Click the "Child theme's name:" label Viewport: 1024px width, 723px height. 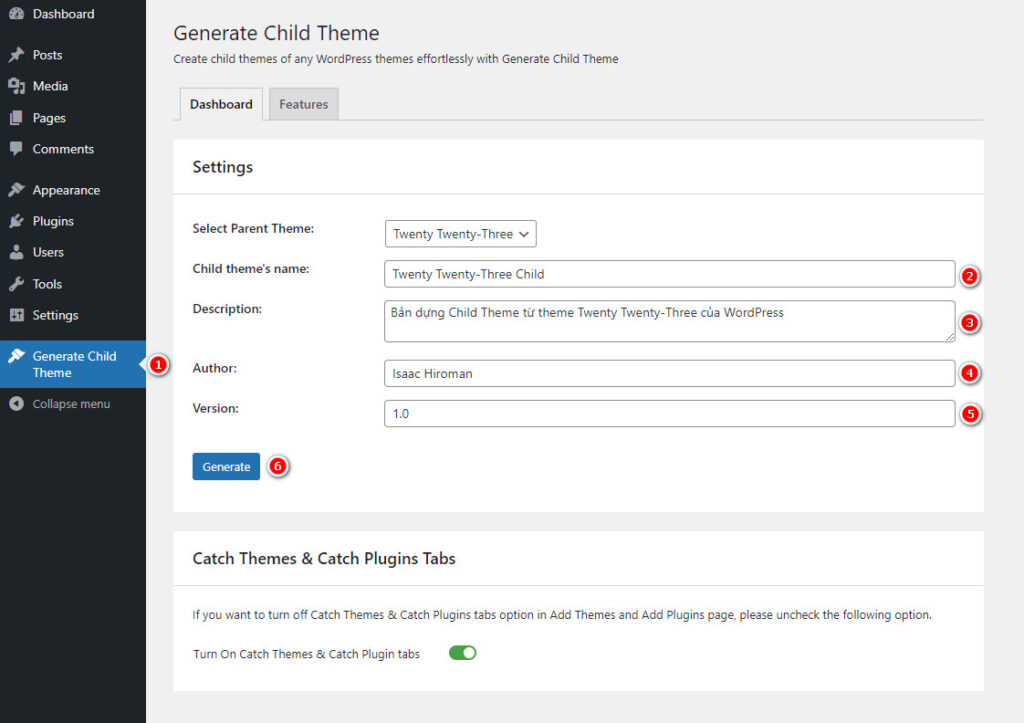251,268
